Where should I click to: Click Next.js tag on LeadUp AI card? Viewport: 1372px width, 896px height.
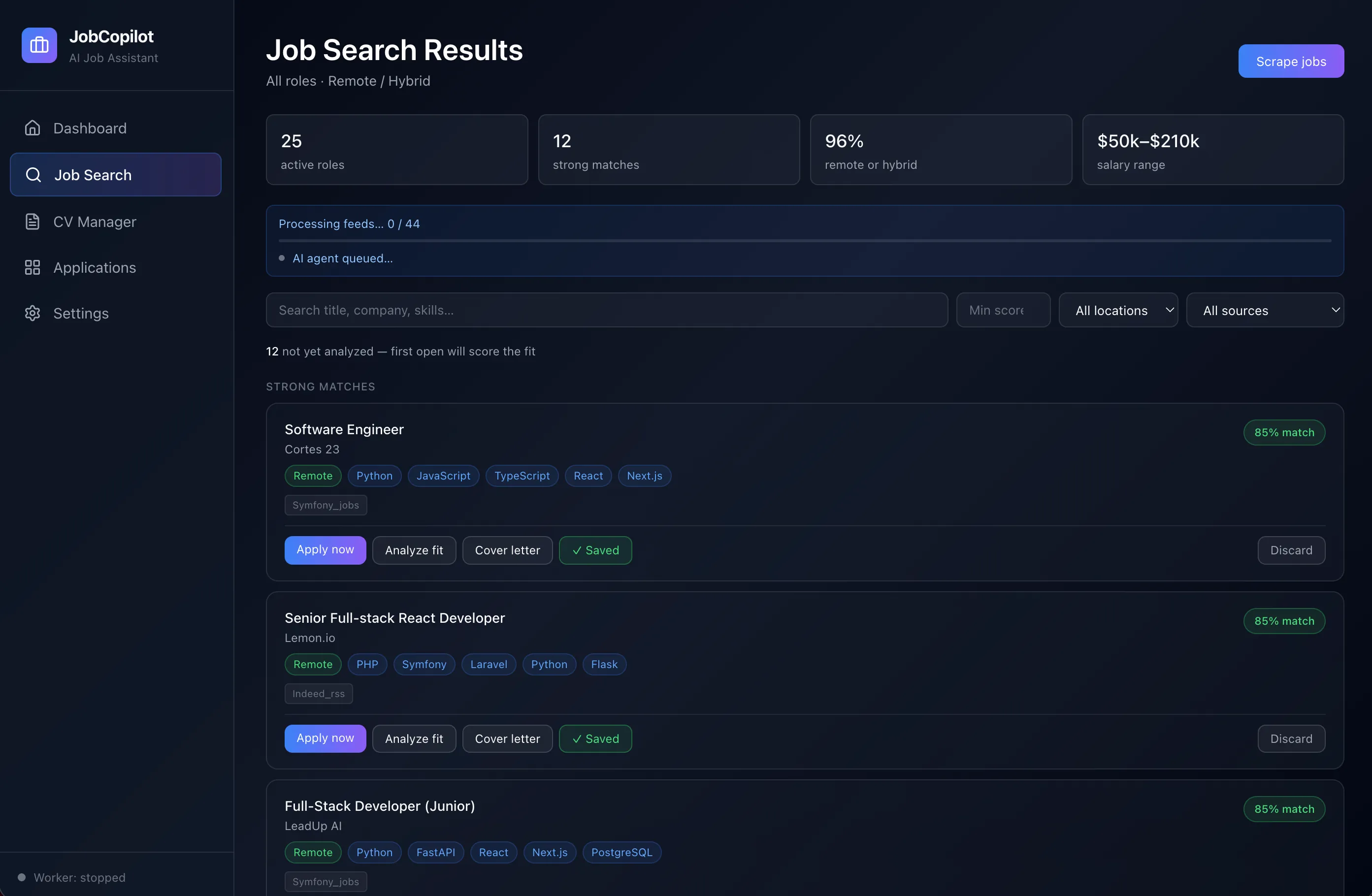coord(550,852)
